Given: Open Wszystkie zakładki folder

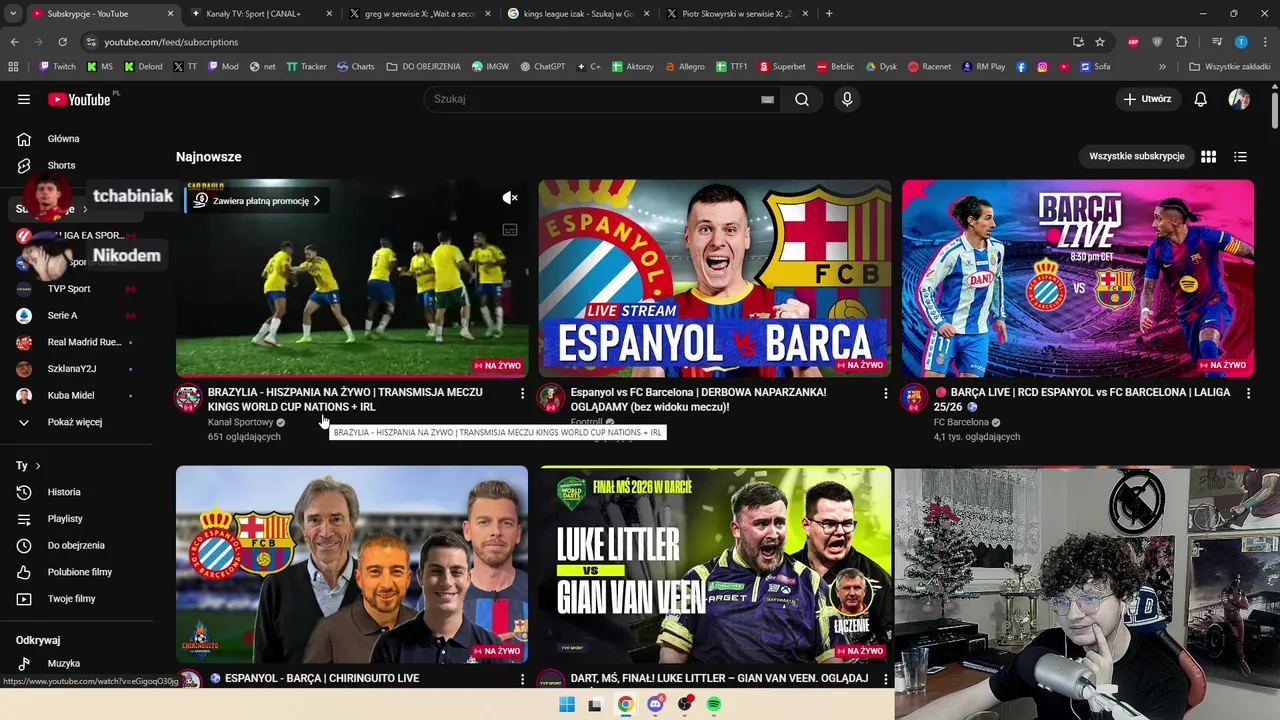Looking at the screenshot, I should [x=1229, y=67].
